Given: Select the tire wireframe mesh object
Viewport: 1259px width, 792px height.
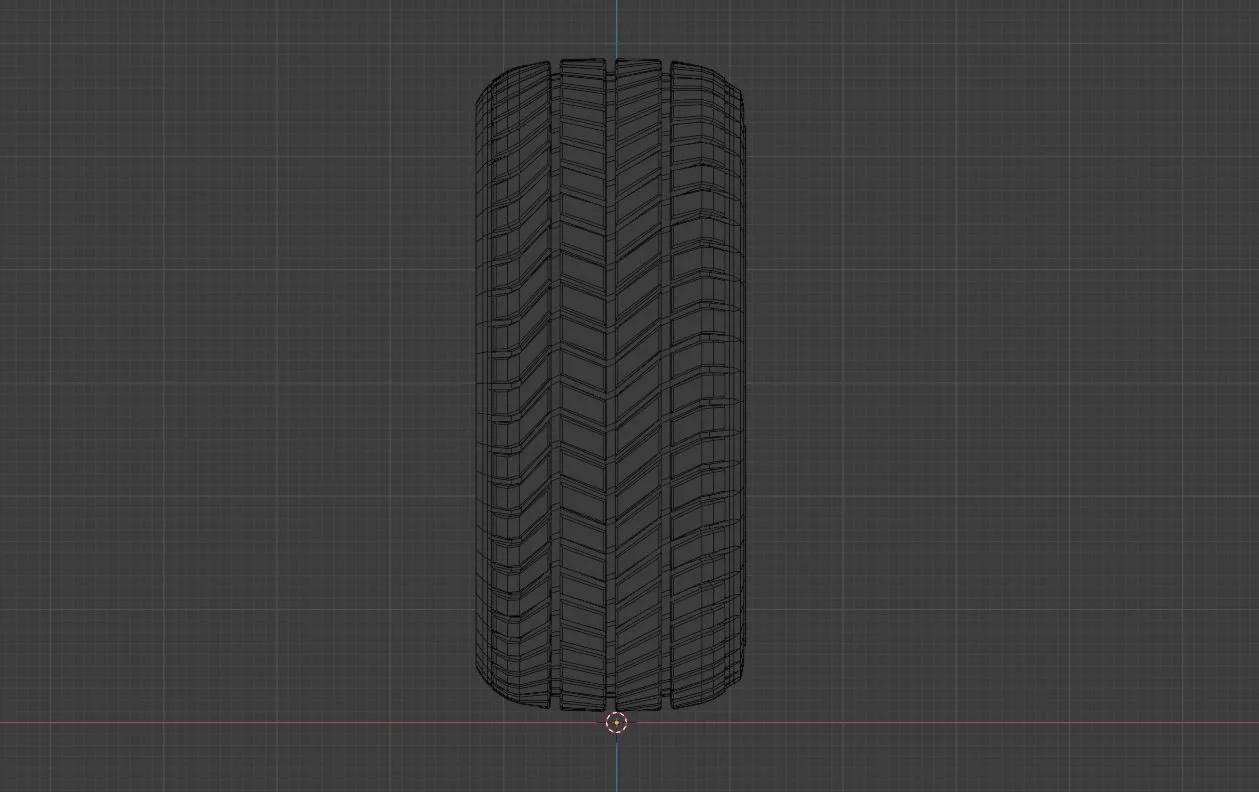Looking at the screenshot, I should click(610, 385).
